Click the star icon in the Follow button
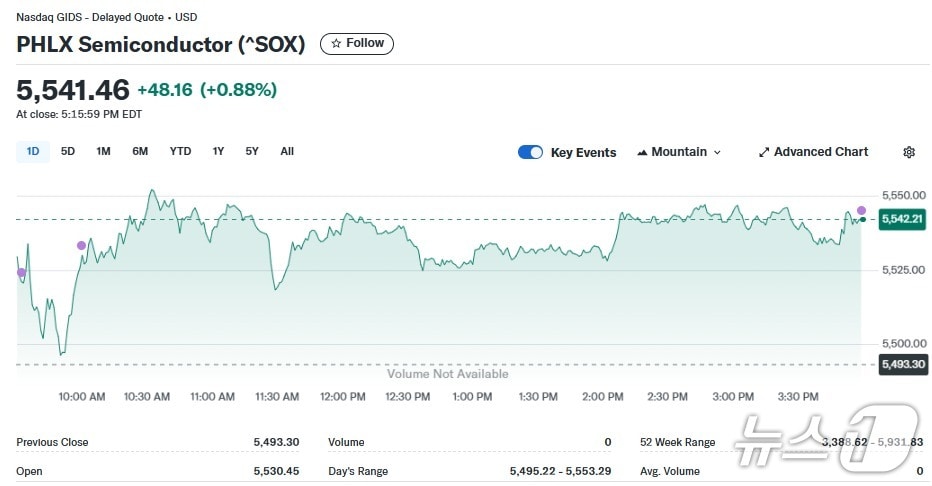 tap(336, 44)
